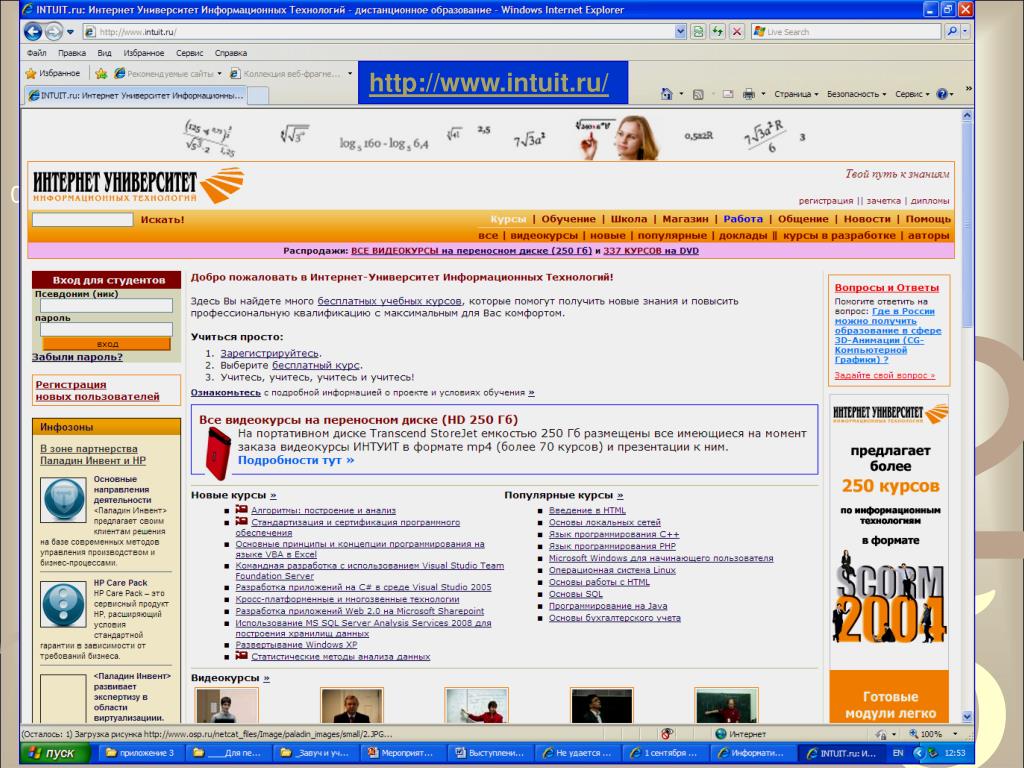Click the vertical scrollbar down arrow

pyautogui.click(x=967, y=716)
